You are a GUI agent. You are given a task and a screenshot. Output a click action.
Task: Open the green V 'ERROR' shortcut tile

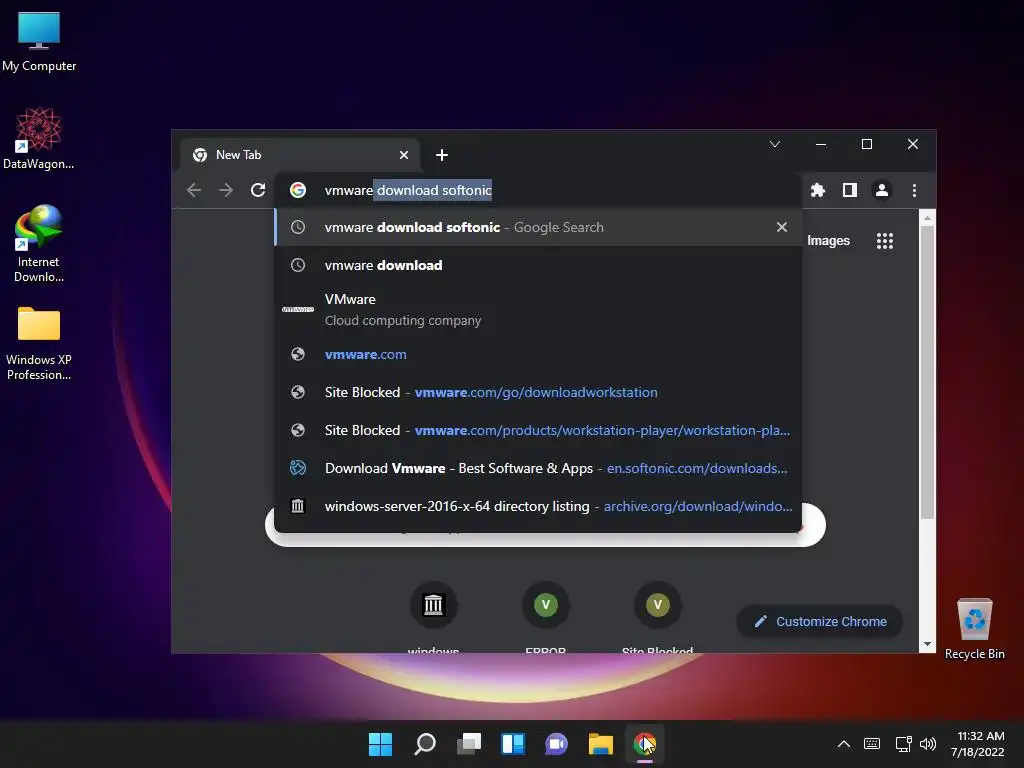click(546, 605)
